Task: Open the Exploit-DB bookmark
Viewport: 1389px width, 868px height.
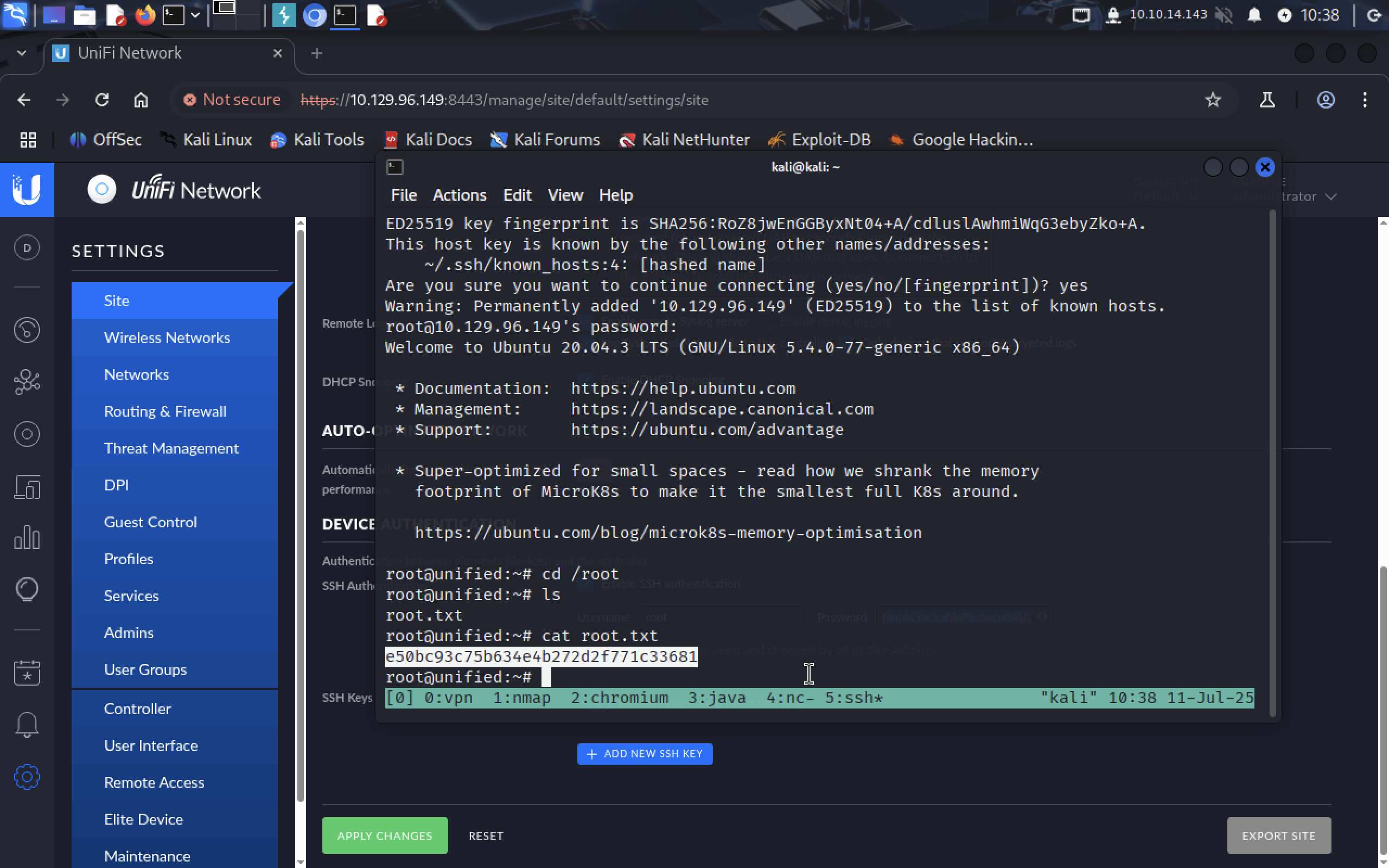Action: point(819,139)
